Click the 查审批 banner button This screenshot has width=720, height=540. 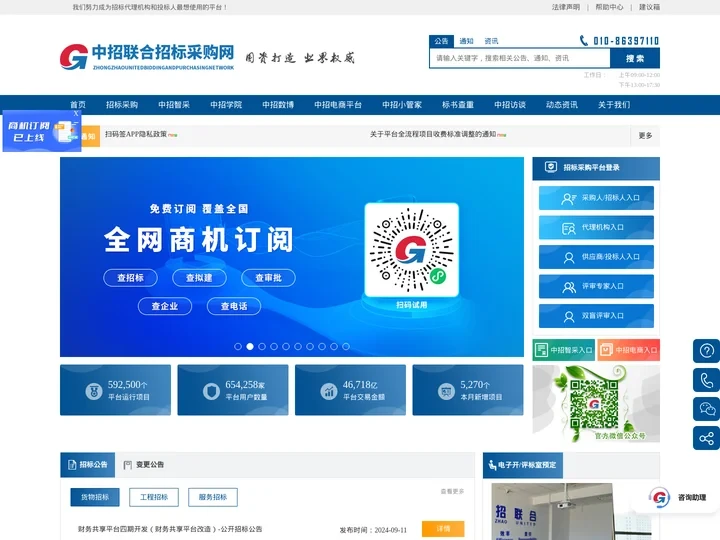[x=269, y=278]
